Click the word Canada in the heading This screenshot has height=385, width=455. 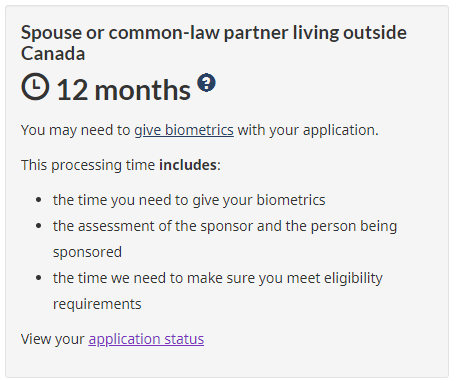pos(53,54)
